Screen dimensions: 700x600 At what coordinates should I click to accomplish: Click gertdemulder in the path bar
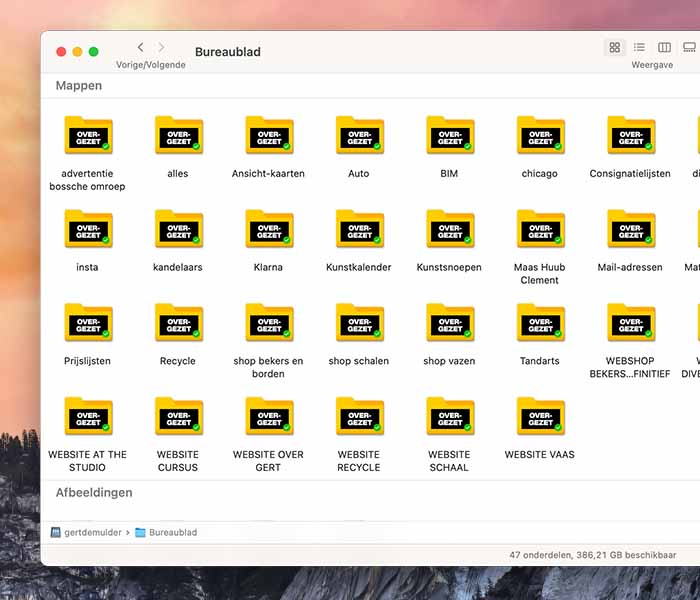[93, 533]
